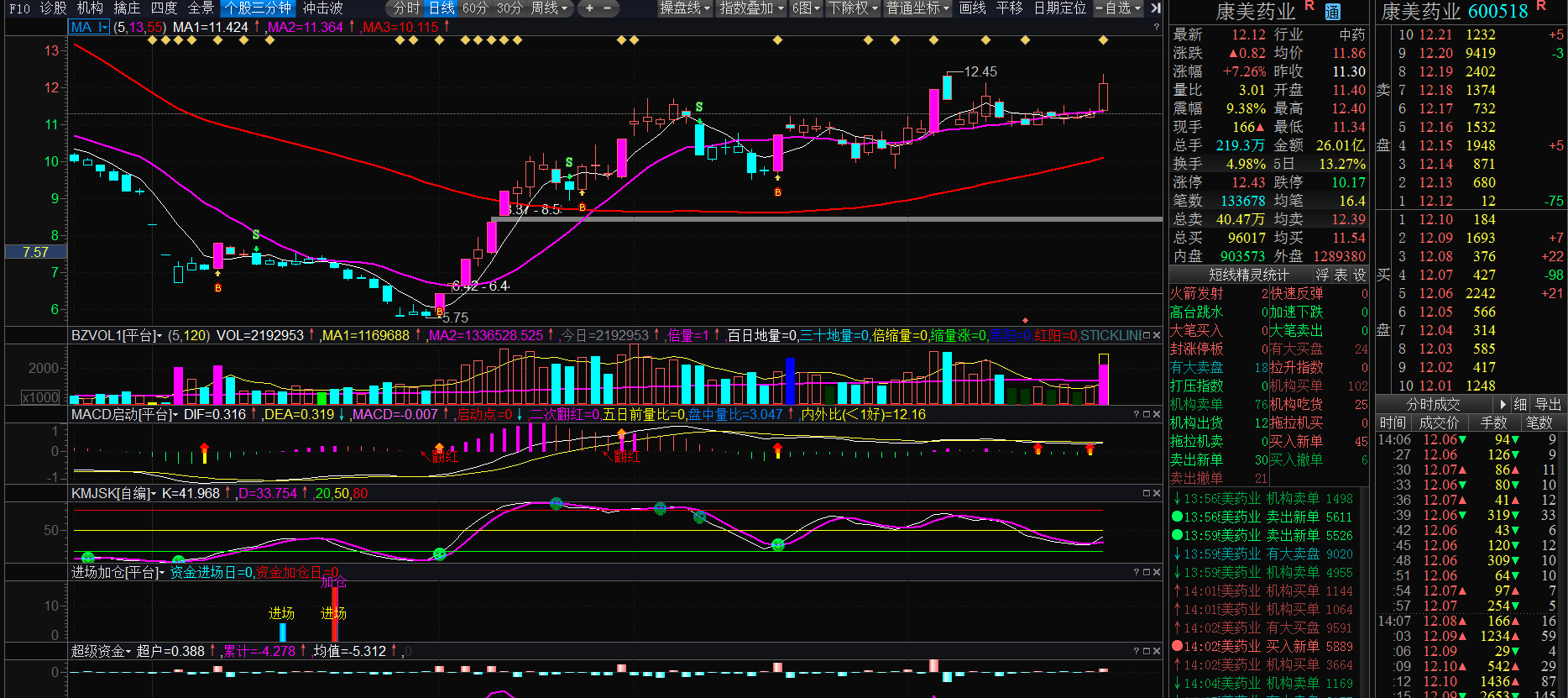Switch chart to 分时 intraday period
The height and width of the screenshot is (698, 1568).
405,8
